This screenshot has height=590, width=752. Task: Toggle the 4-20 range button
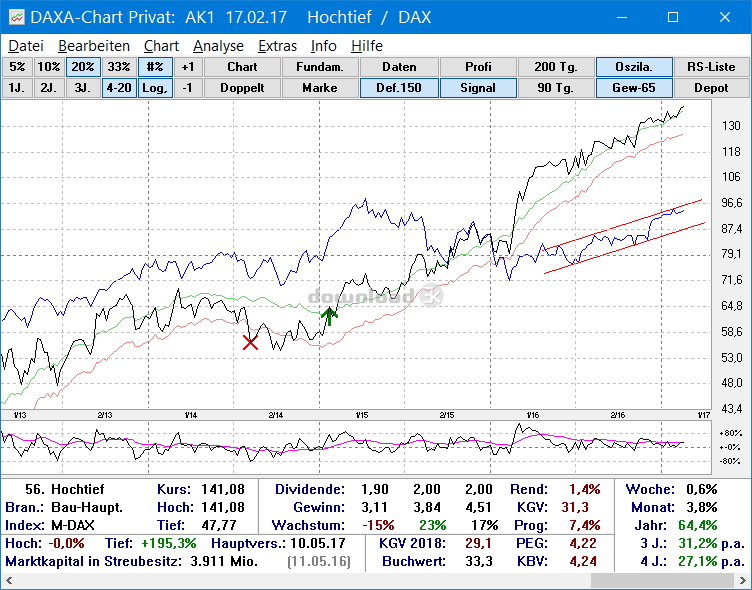(x=119, y=88)
